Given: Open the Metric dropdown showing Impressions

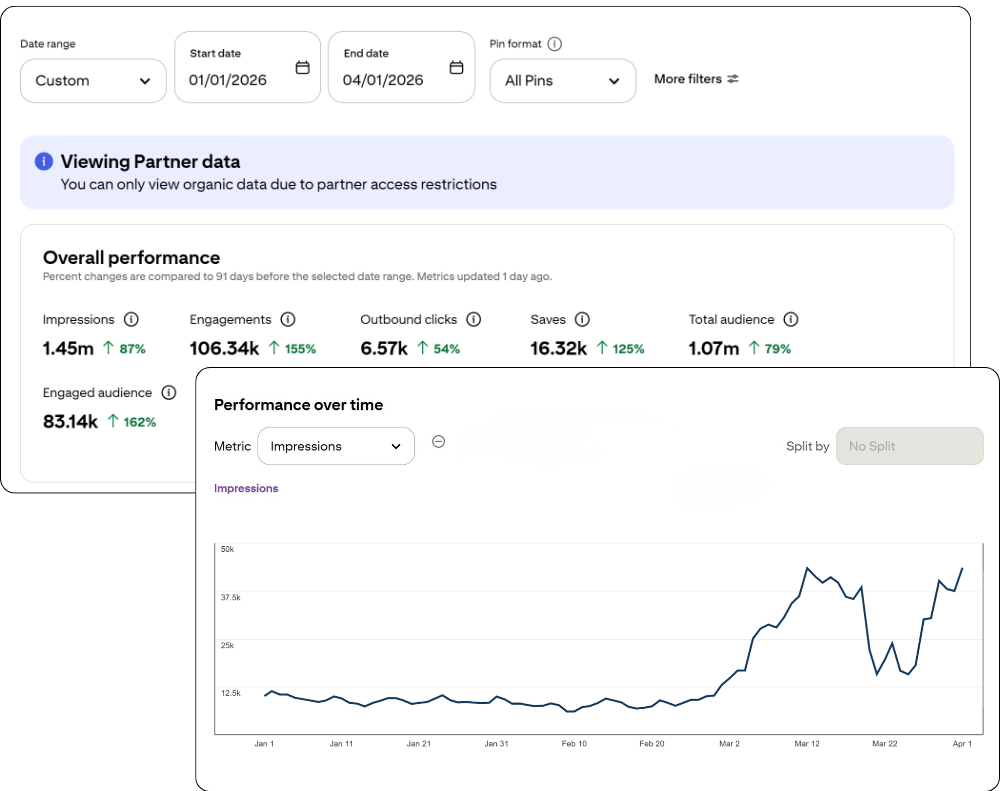Looking at the screenshot, I should [335, 446].
